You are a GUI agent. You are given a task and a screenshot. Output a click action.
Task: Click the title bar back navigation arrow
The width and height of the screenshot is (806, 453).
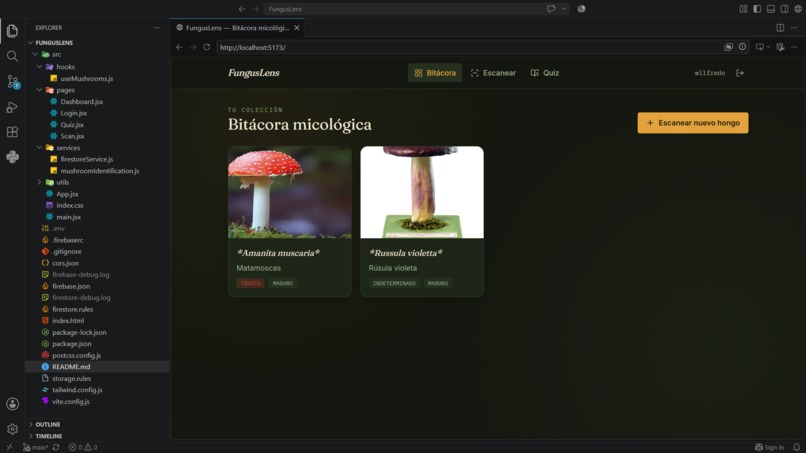tap(242, 9)
